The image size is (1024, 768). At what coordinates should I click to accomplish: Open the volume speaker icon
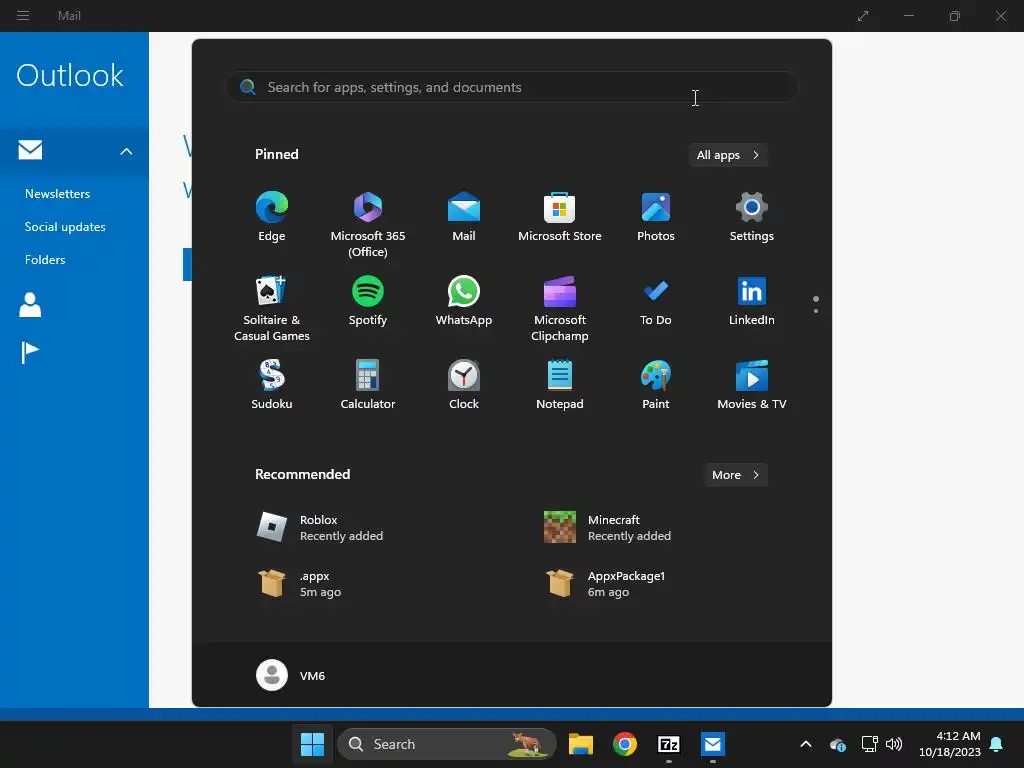tap(894, 744)
